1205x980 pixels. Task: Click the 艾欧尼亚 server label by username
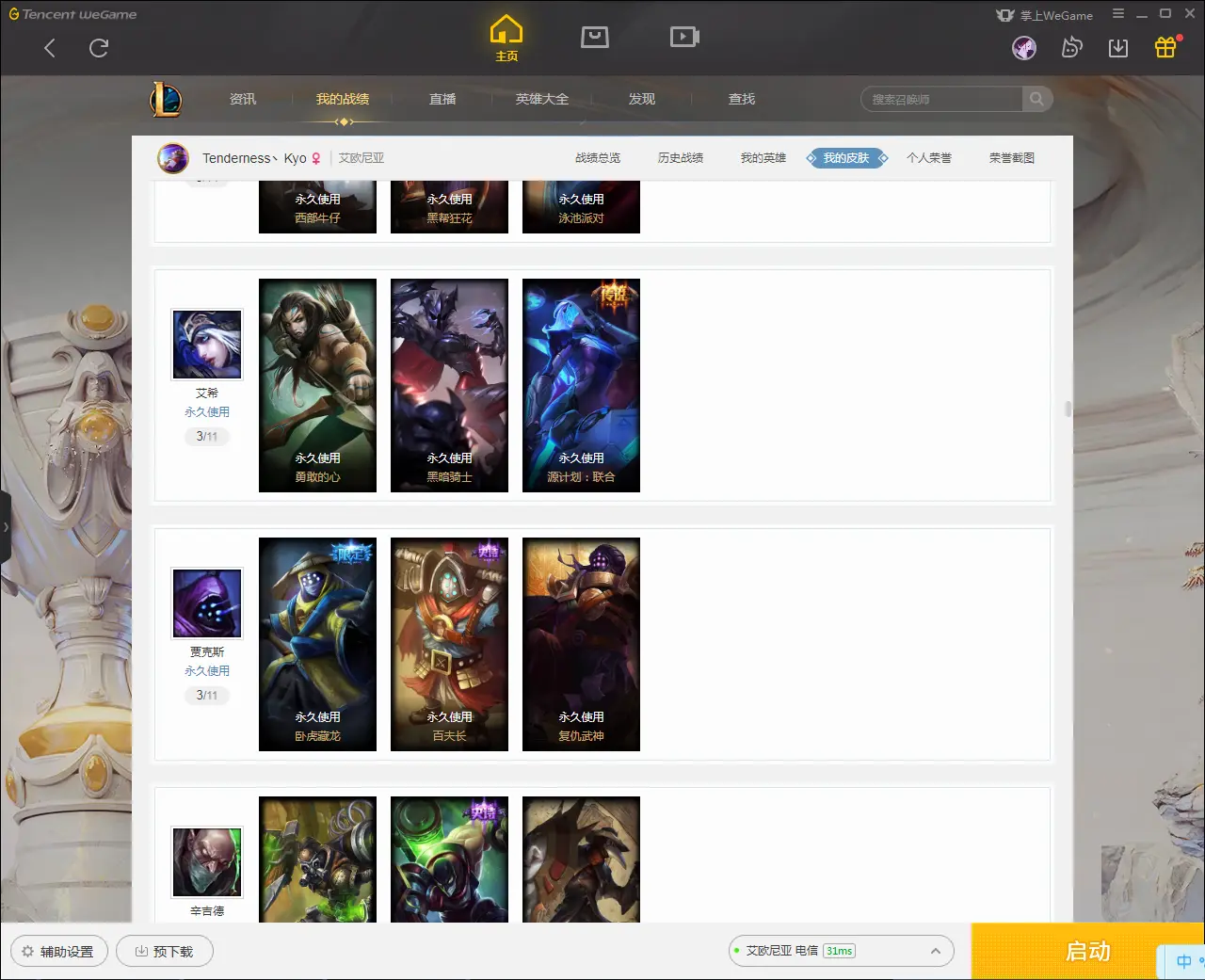click(x=361, y=158)
